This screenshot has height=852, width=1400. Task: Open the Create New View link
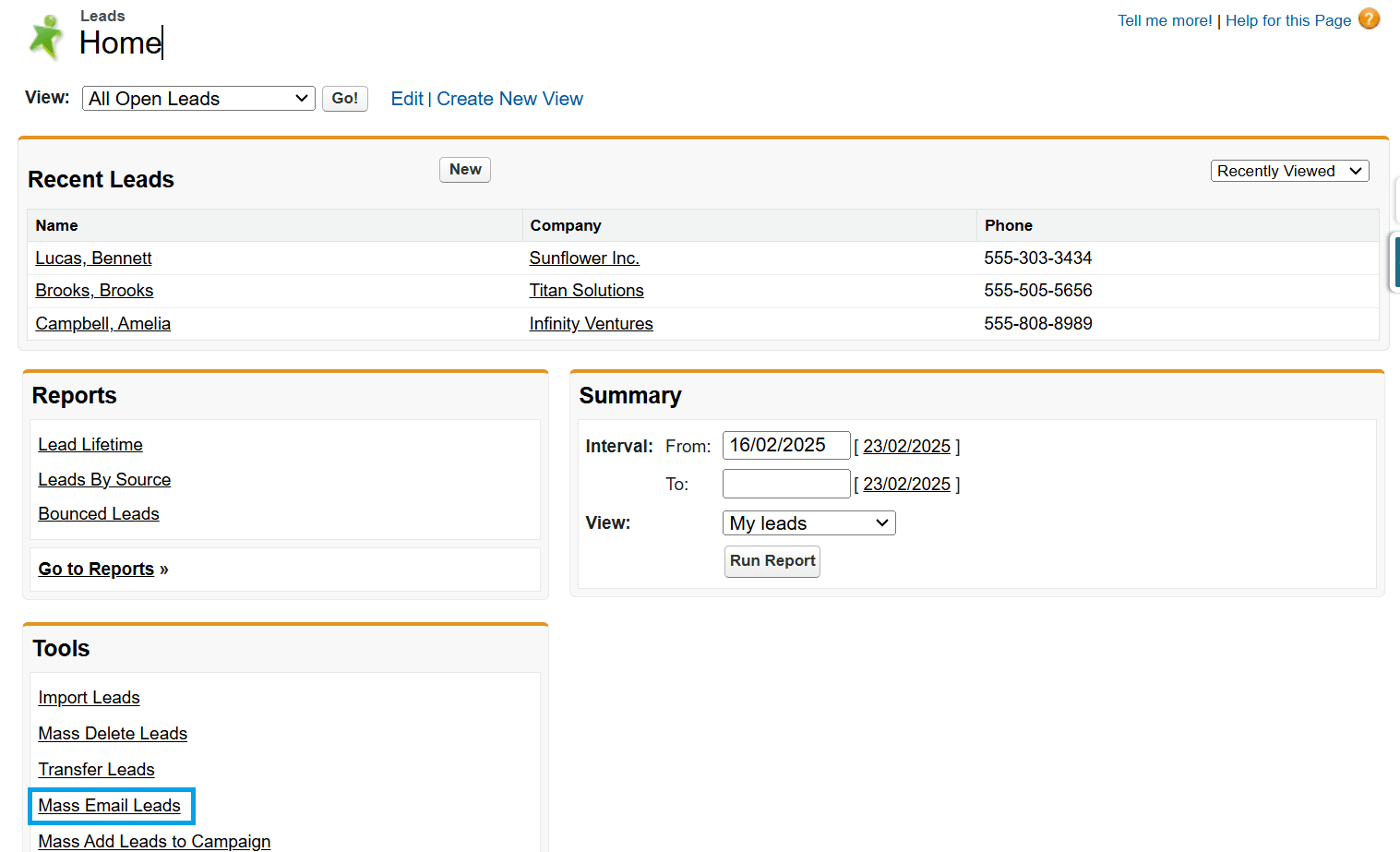click(509, 99)
